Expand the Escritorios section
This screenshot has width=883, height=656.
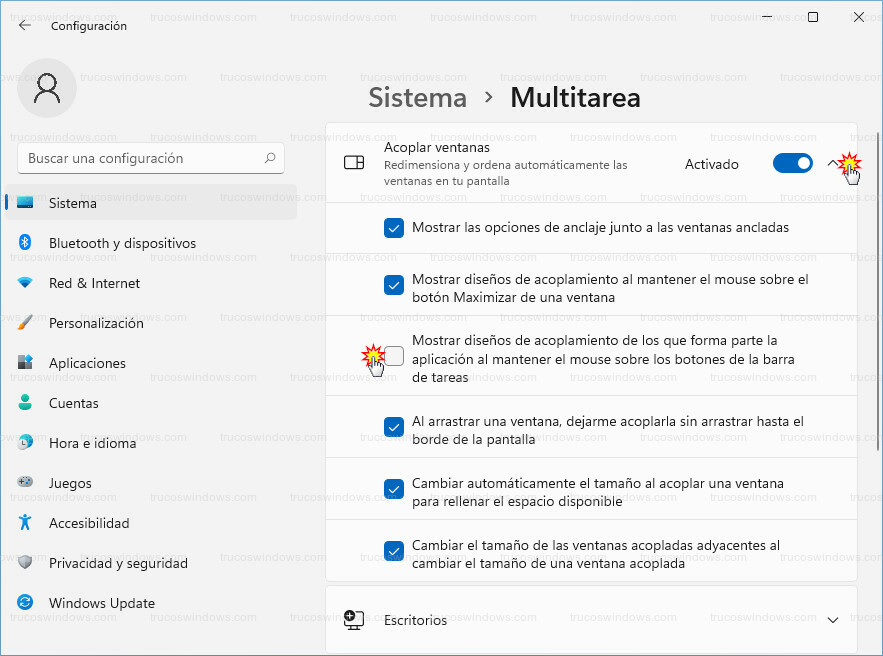pos(833,620)
